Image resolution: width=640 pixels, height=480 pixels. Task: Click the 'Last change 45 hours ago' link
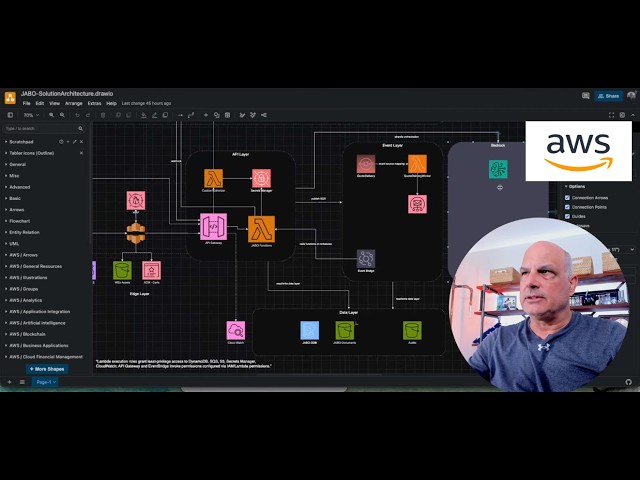pos(147,103)
